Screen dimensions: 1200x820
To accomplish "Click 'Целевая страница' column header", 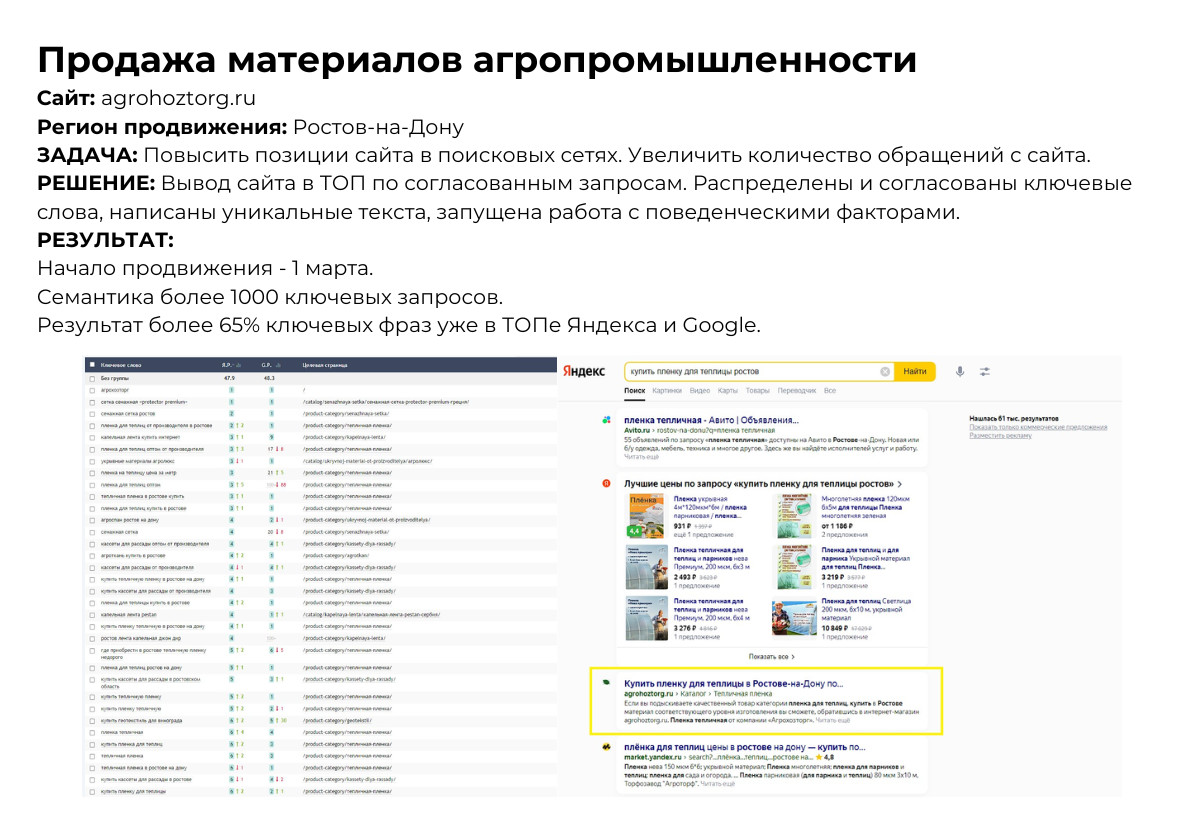I will coord(323,365).
